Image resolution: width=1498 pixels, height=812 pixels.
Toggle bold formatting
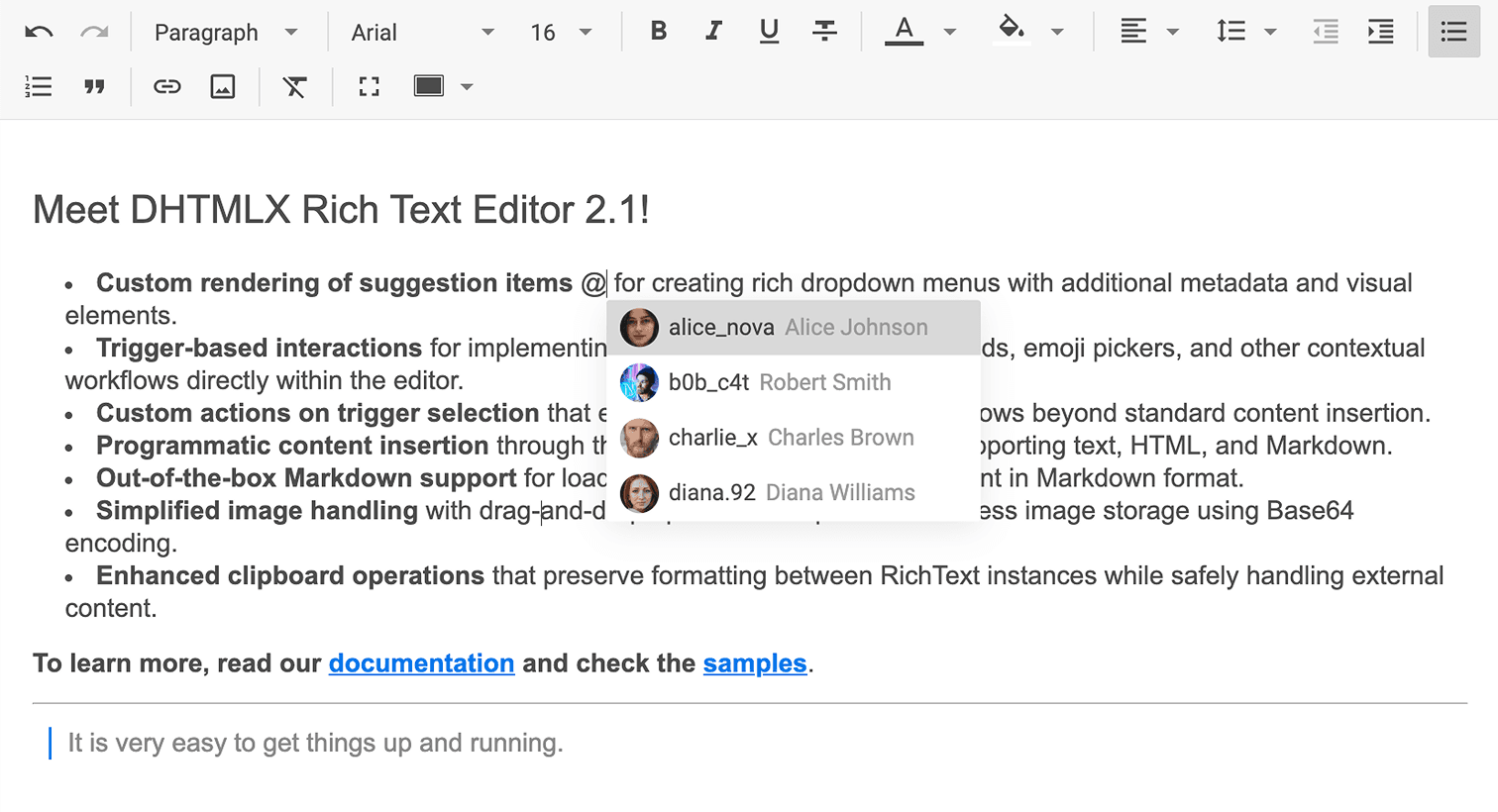click(658, 33)
